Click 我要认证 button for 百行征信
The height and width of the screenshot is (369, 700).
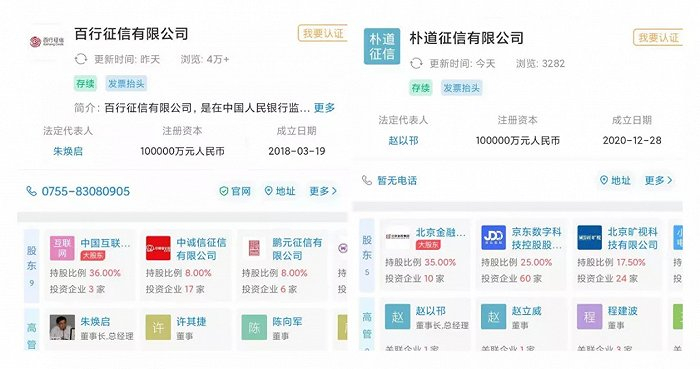(322, 33)
